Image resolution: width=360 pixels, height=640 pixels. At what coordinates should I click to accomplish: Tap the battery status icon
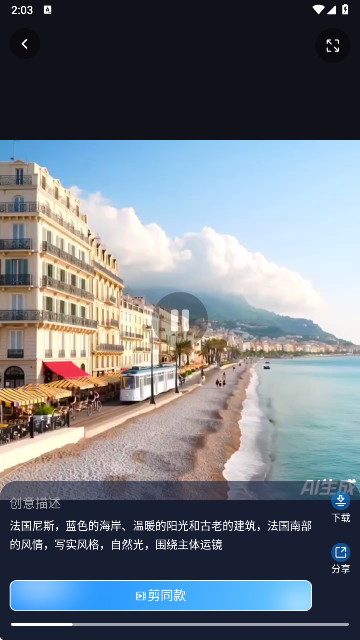click(x=345, y=9)
